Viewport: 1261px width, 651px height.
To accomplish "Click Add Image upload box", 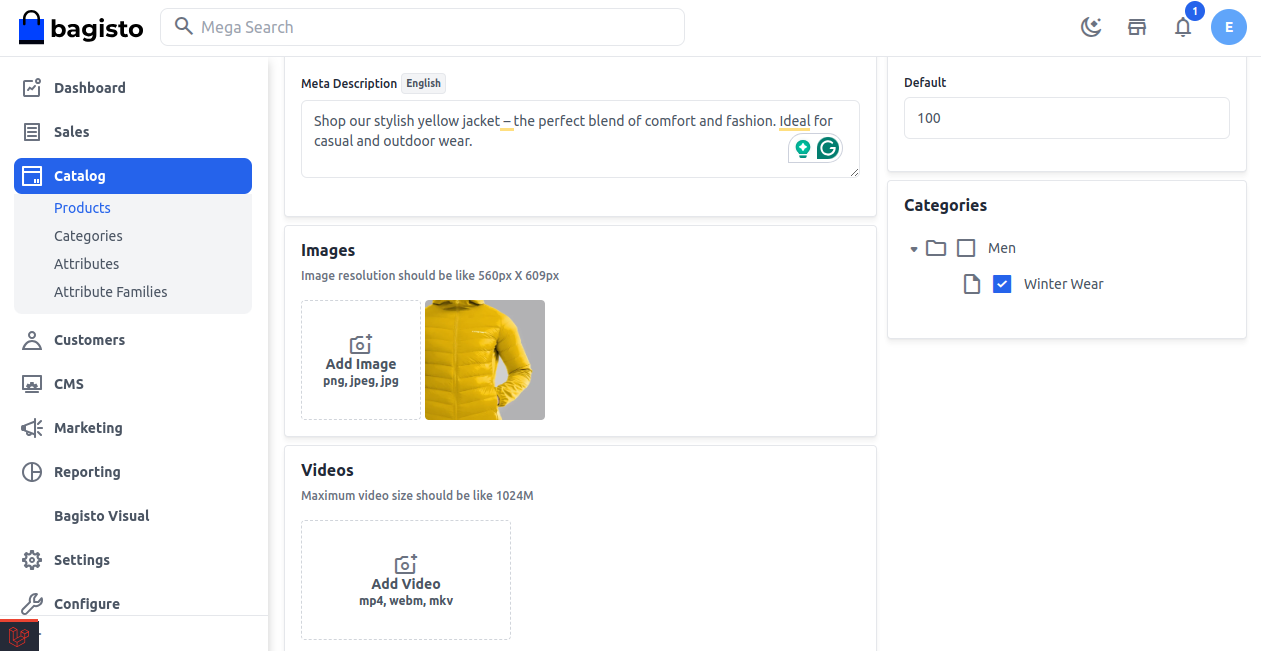I will pyautogui.click(x=361, y=360).
